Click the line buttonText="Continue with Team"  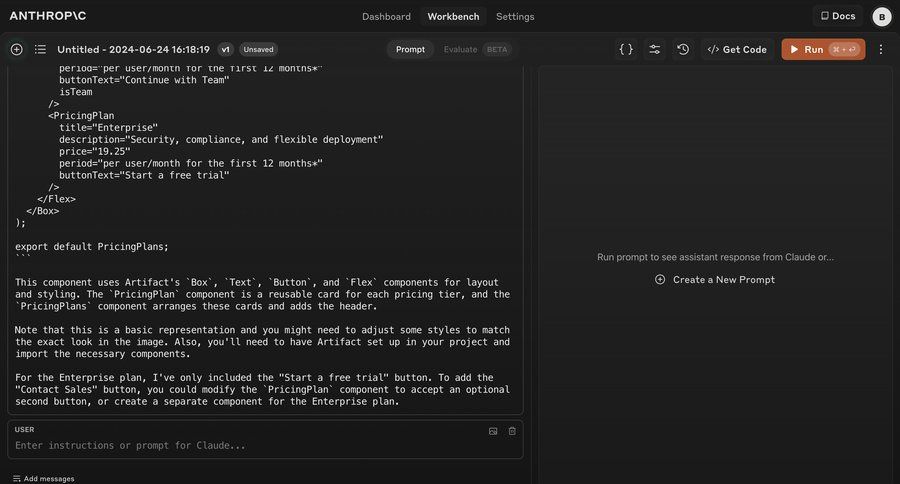click(144, 80)
